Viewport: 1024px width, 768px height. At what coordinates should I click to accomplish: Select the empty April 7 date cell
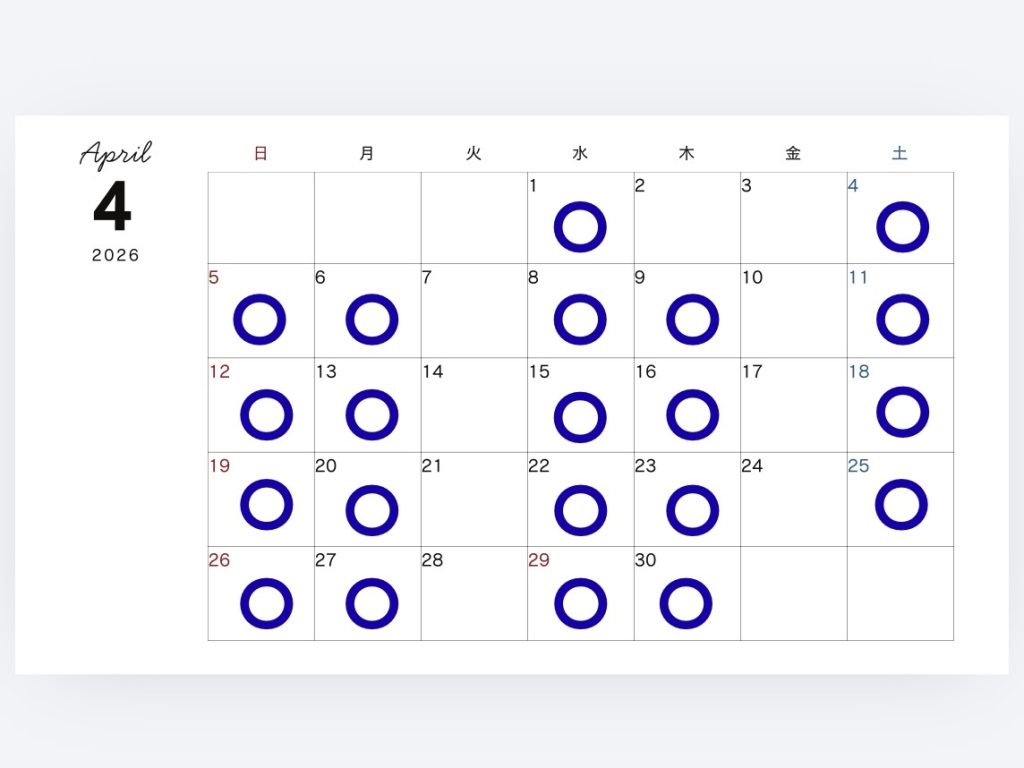coord(474,311)
